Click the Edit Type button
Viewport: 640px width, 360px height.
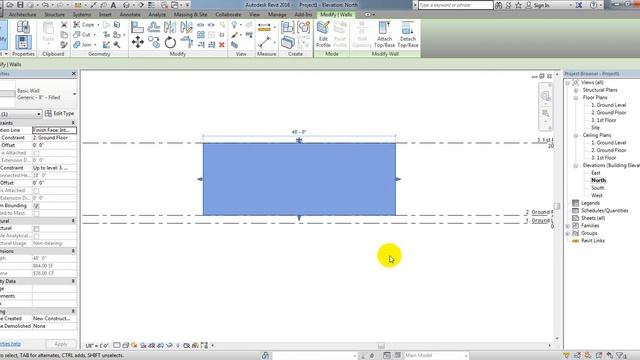coord(60,113)
